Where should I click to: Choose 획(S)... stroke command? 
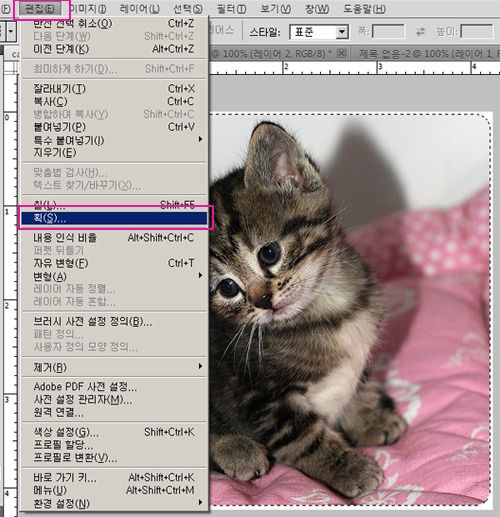pos(114,218)
